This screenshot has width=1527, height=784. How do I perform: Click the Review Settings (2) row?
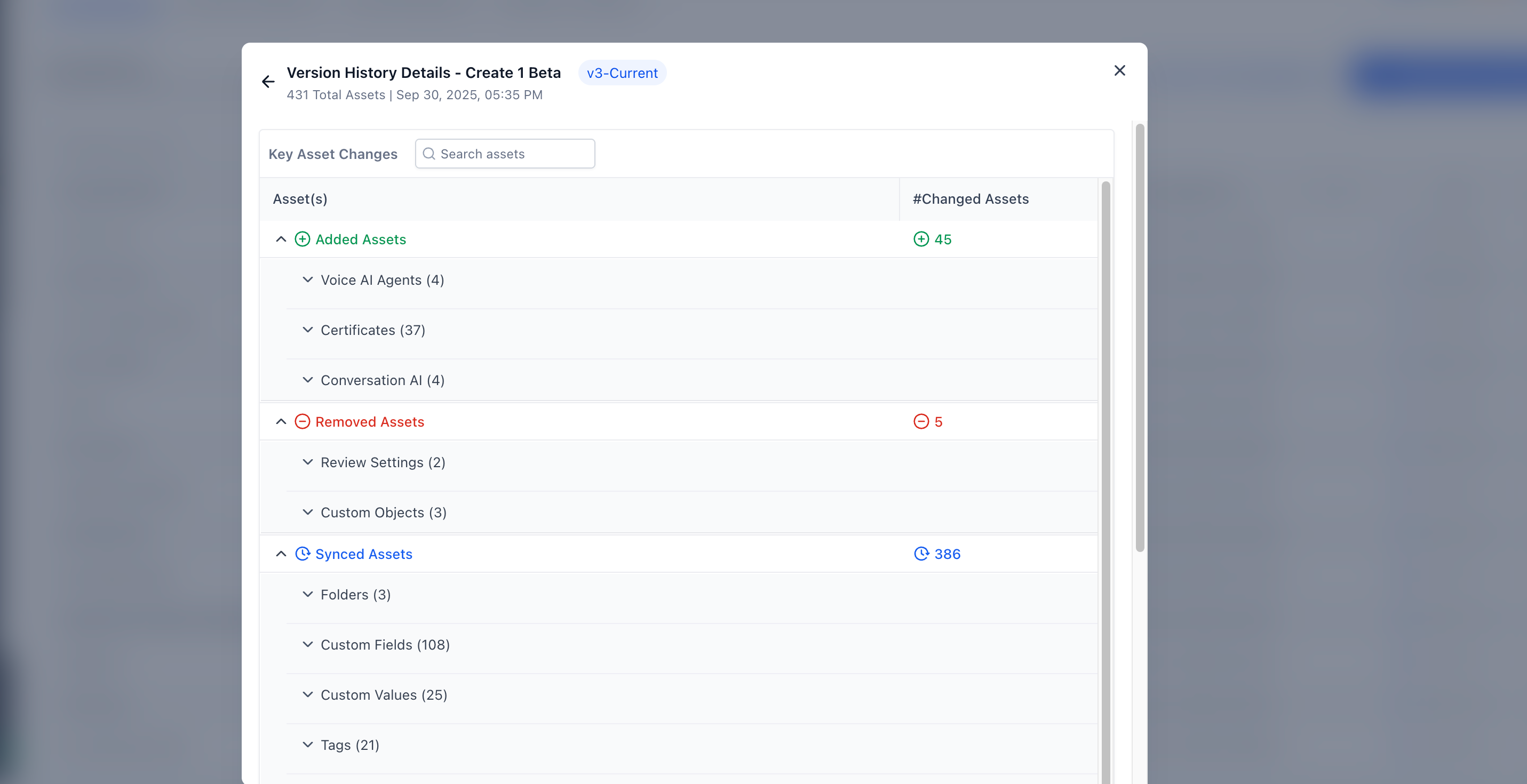(x=383, y=462)
